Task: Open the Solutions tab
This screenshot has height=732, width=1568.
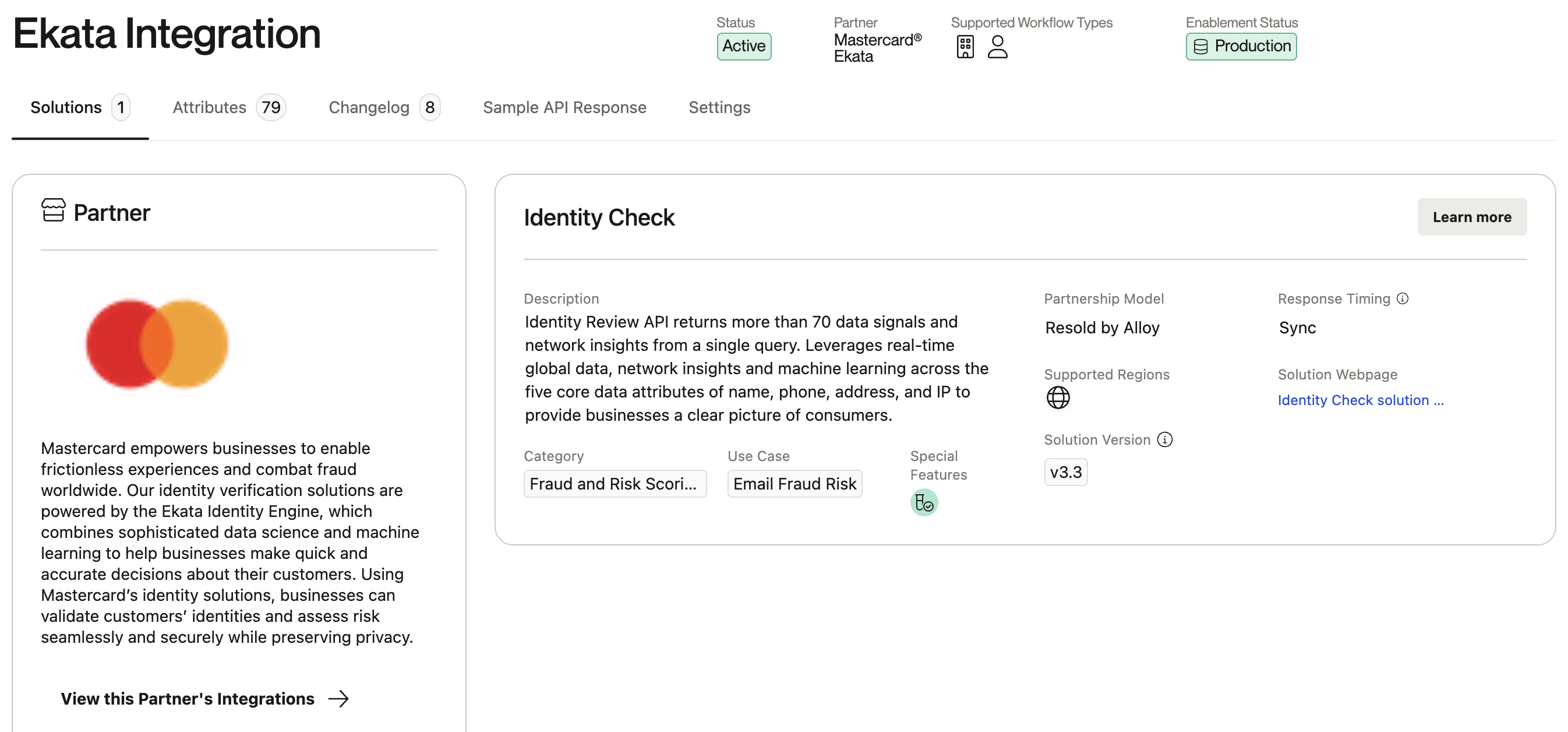Action: (x=80, y=108)
